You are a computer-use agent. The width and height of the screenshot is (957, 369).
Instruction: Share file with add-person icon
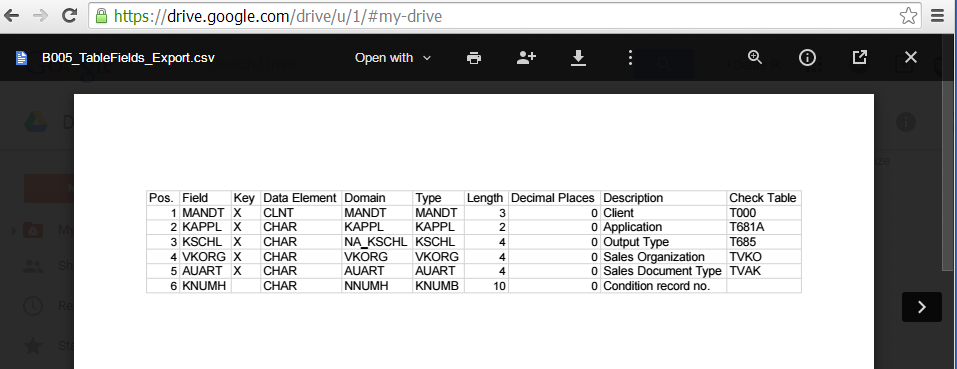coord(525,58)
